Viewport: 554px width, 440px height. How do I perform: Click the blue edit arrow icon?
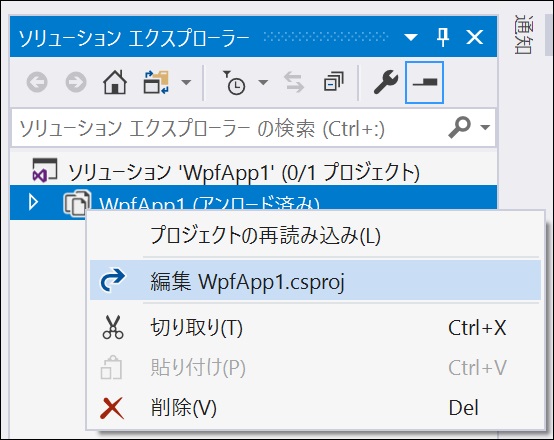[x=112, y=280]
